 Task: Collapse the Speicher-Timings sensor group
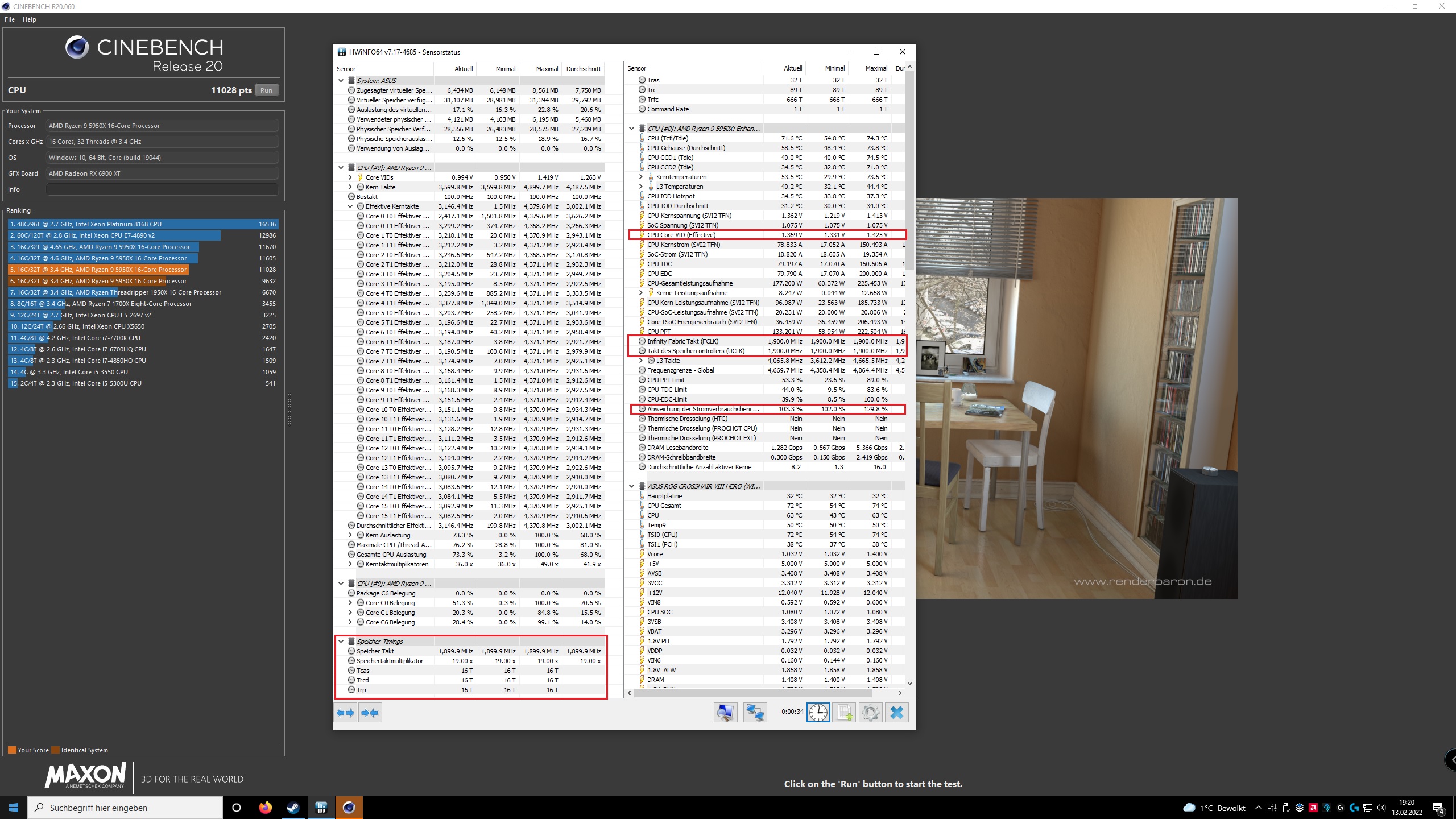point(341,642)
